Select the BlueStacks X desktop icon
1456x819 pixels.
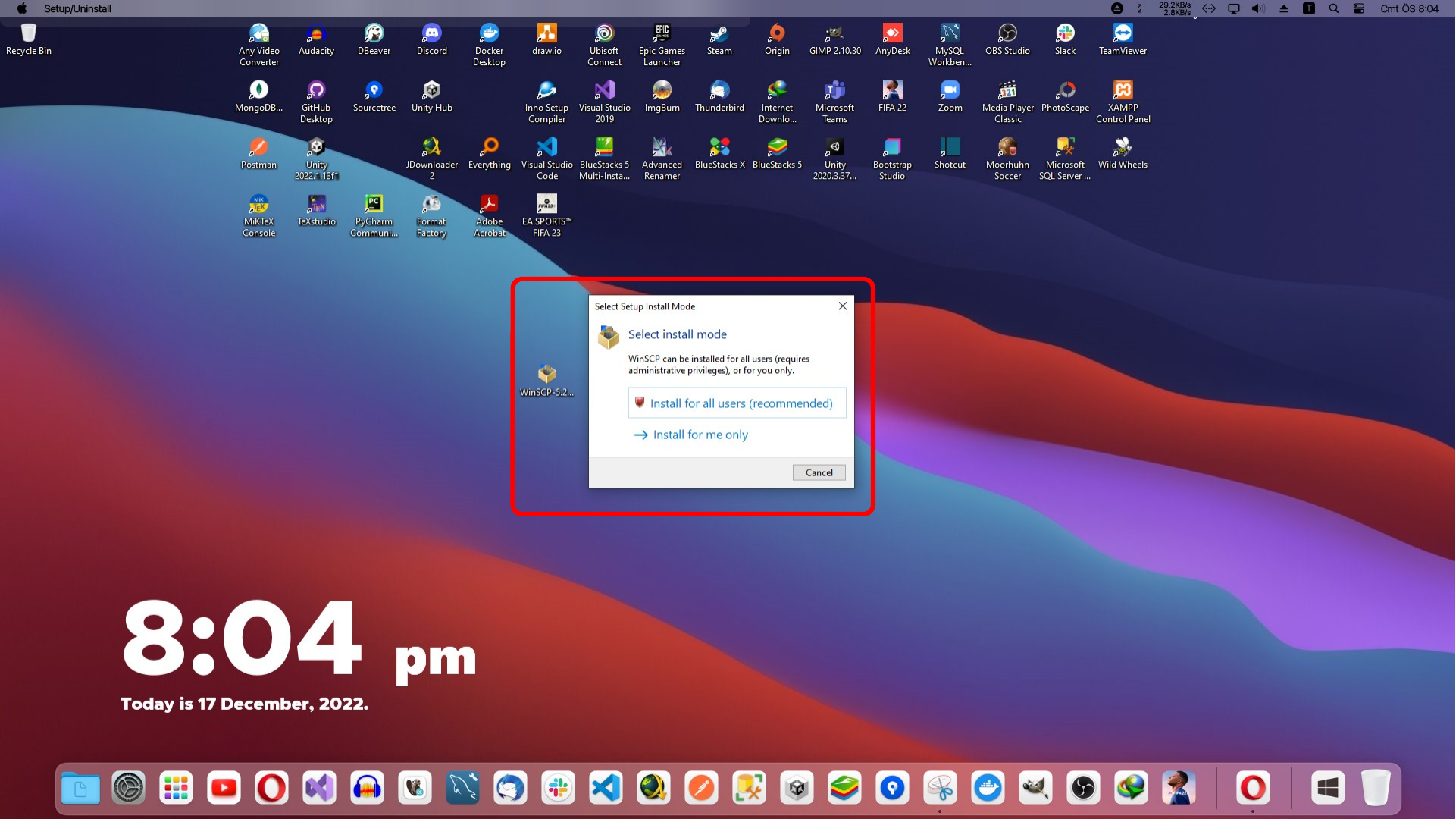[x=720, y=153]
